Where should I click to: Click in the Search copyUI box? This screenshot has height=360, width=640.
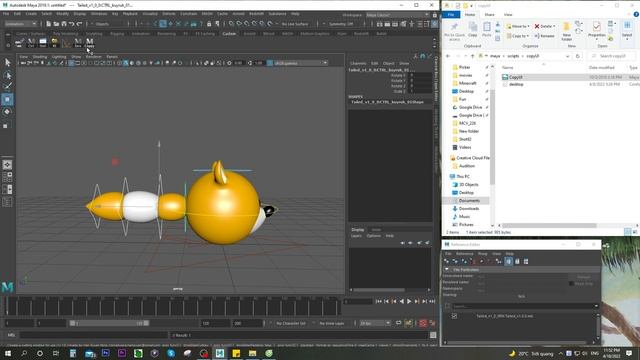tap(611, 56)
